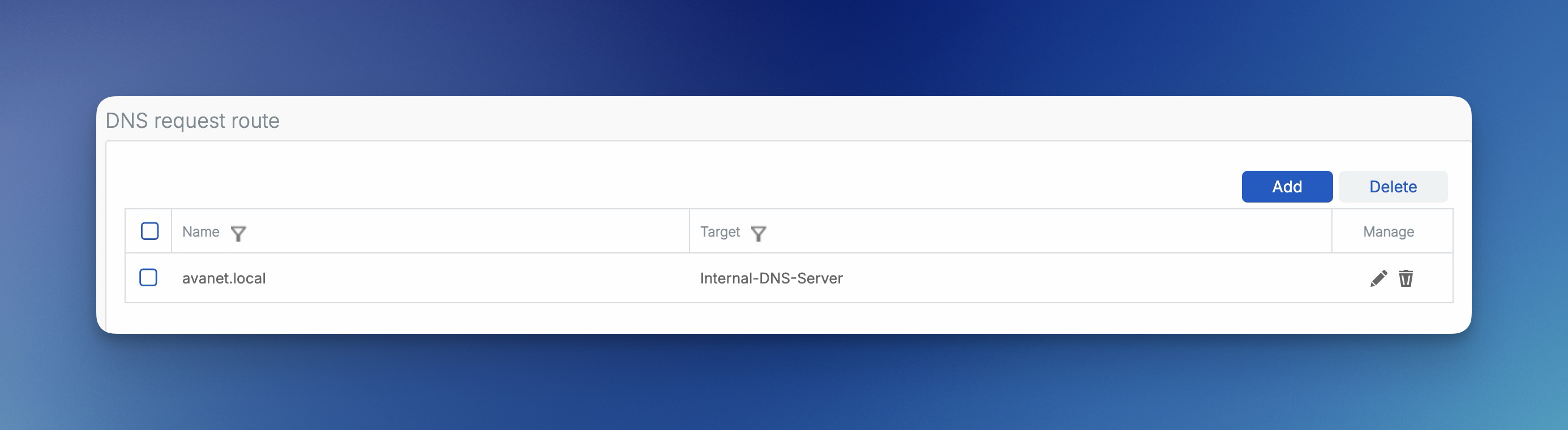Open the Name column filter
The width and height of the screenshot is (1568, 430).
tap(238, 233)
